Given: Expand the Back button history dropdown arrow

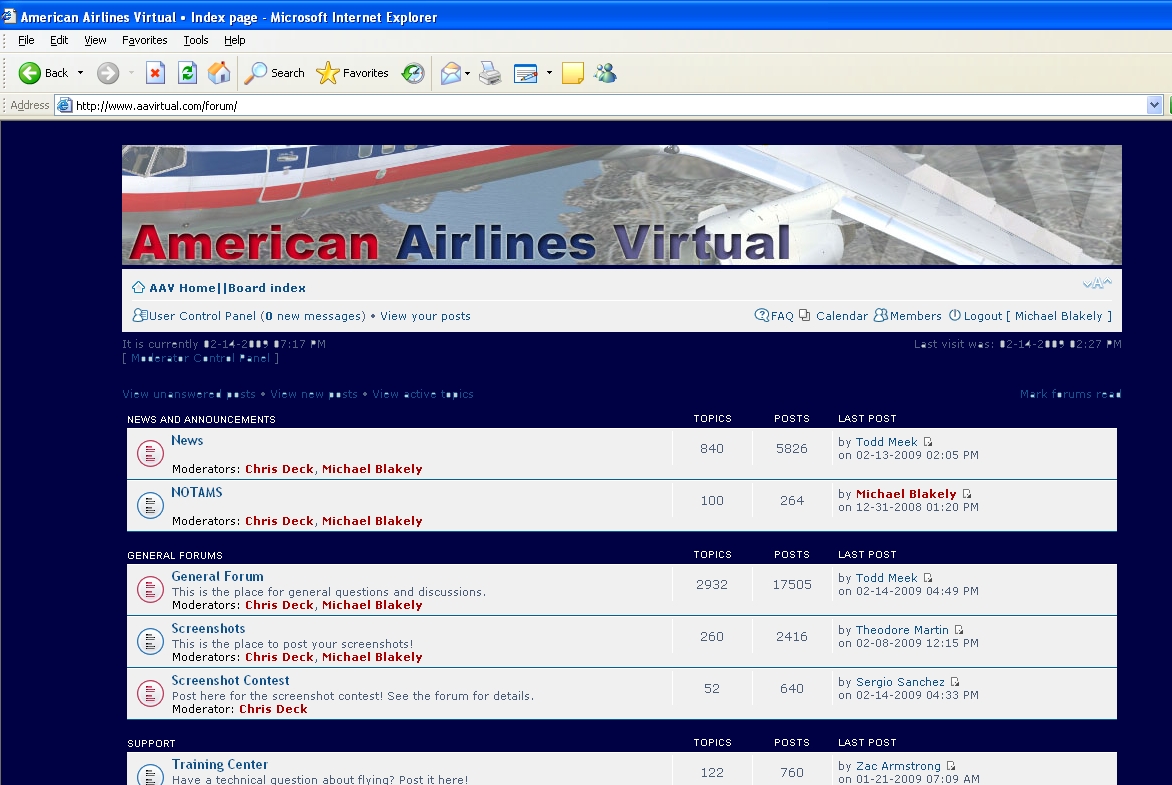Looking at the screenshot, I should pyautogui.click(x=80, y=73).
